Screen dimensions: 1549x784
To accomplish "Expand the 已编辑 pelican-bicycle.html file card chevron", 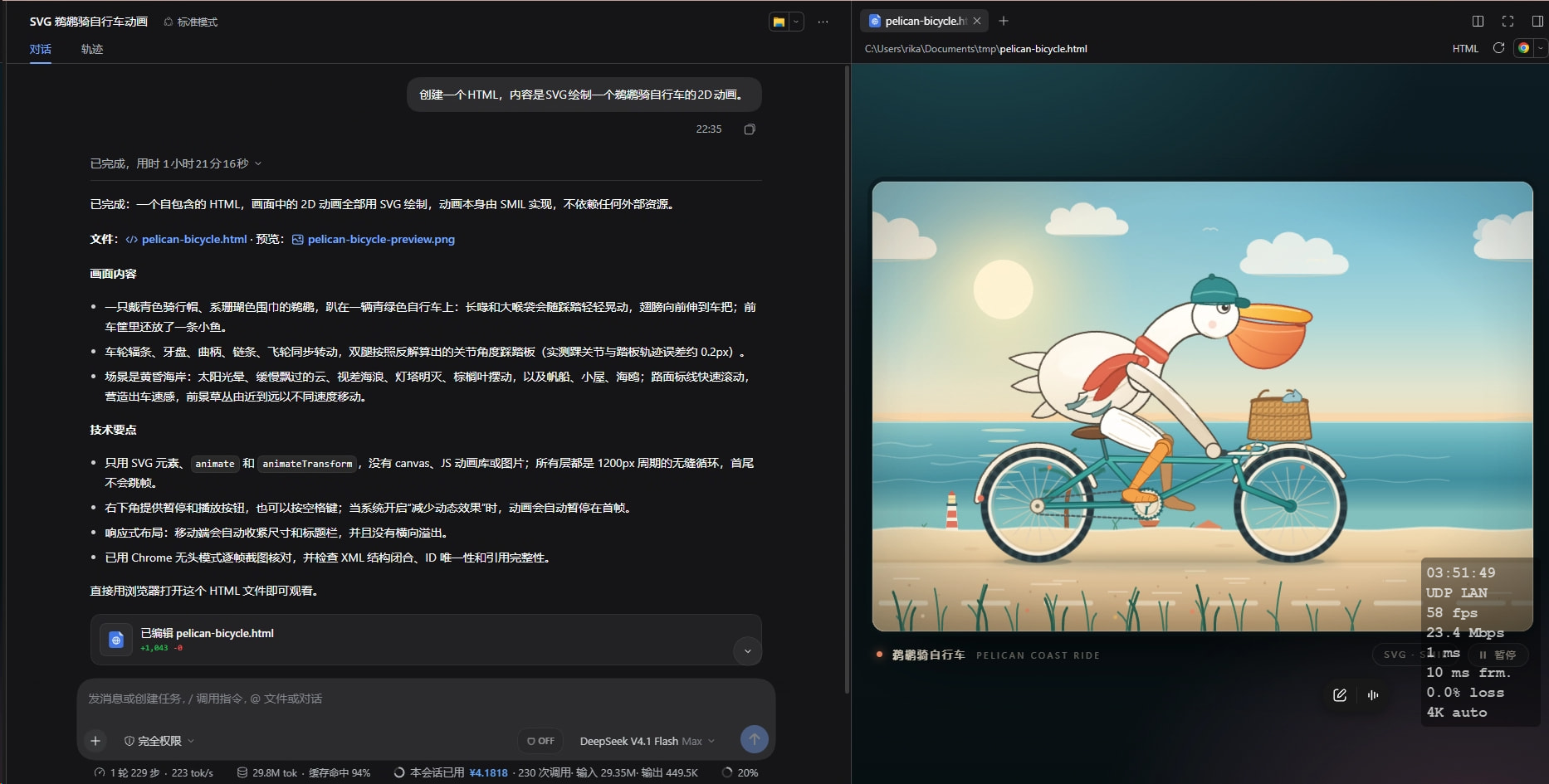I will pyautogui.click(x=747, y=651).
